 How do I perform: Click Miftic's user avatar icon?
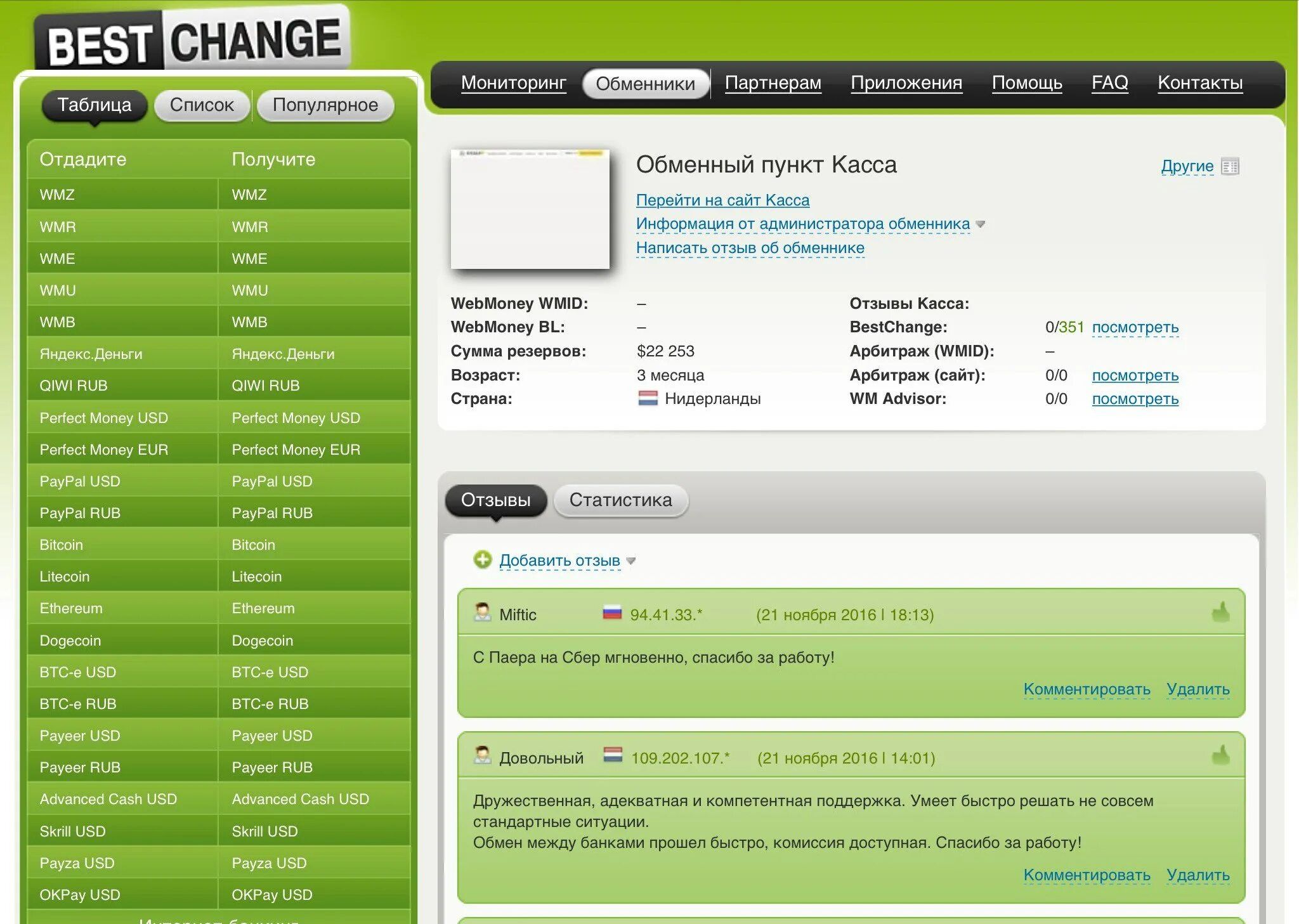click(483, 613)
